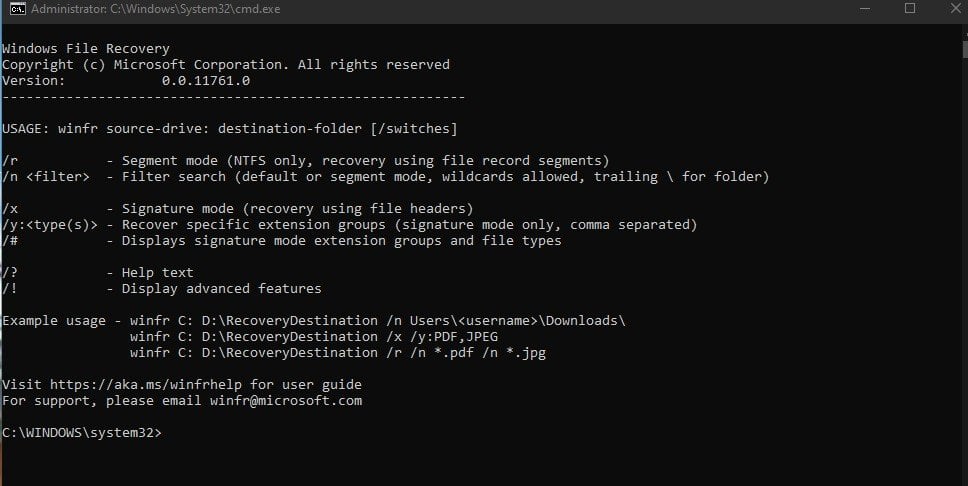Click the /x Signature mode switch line
Screen dimensions: 968x486
(x=237, y=209)
